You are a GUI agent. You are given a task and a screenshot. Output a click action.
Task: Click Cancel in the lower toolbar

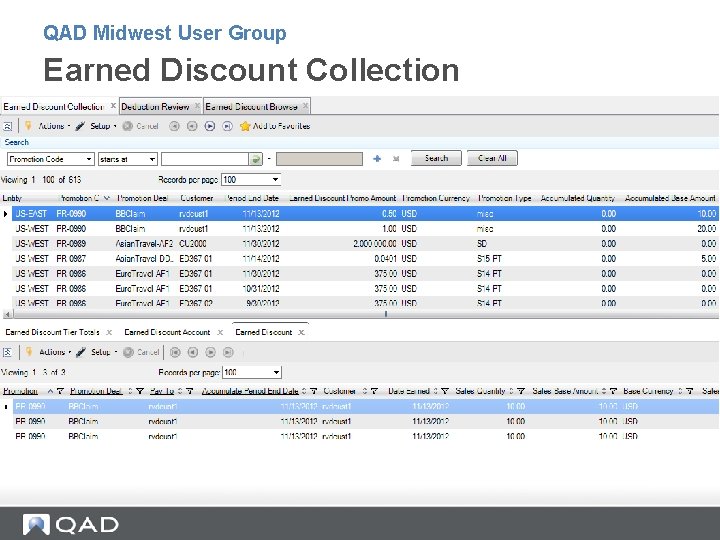point(142,352)
